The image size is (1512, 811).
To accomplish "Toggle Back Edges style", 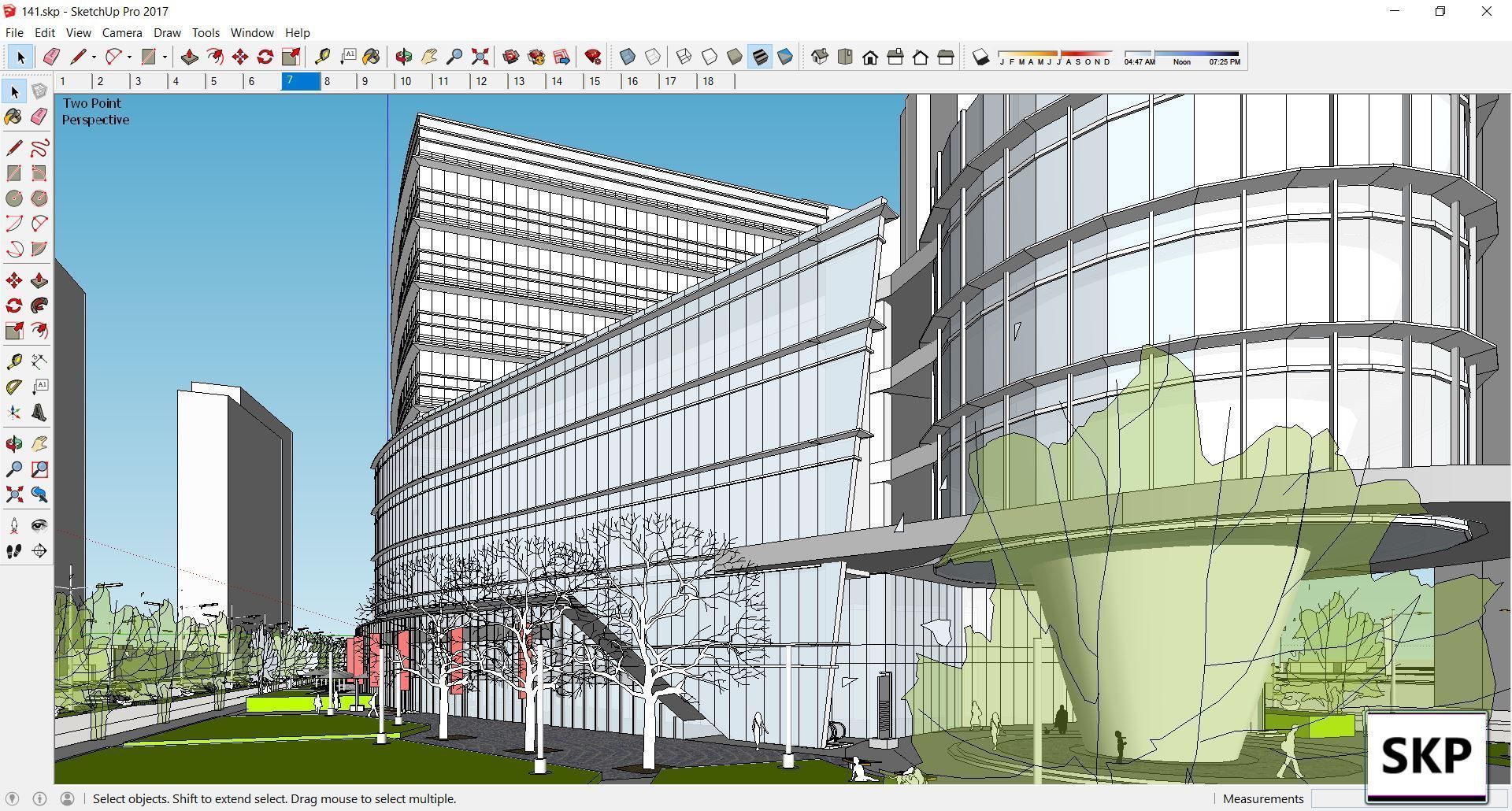I will coord(653,57).
